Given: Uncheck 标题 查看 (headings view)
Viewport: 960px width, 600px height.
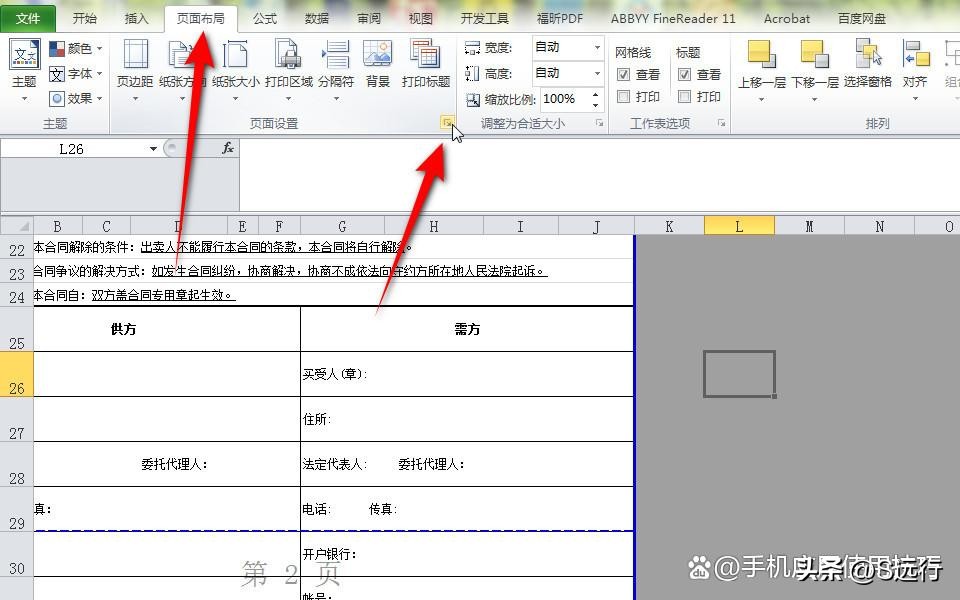Looking at the screenshot, I should point(684,73).
